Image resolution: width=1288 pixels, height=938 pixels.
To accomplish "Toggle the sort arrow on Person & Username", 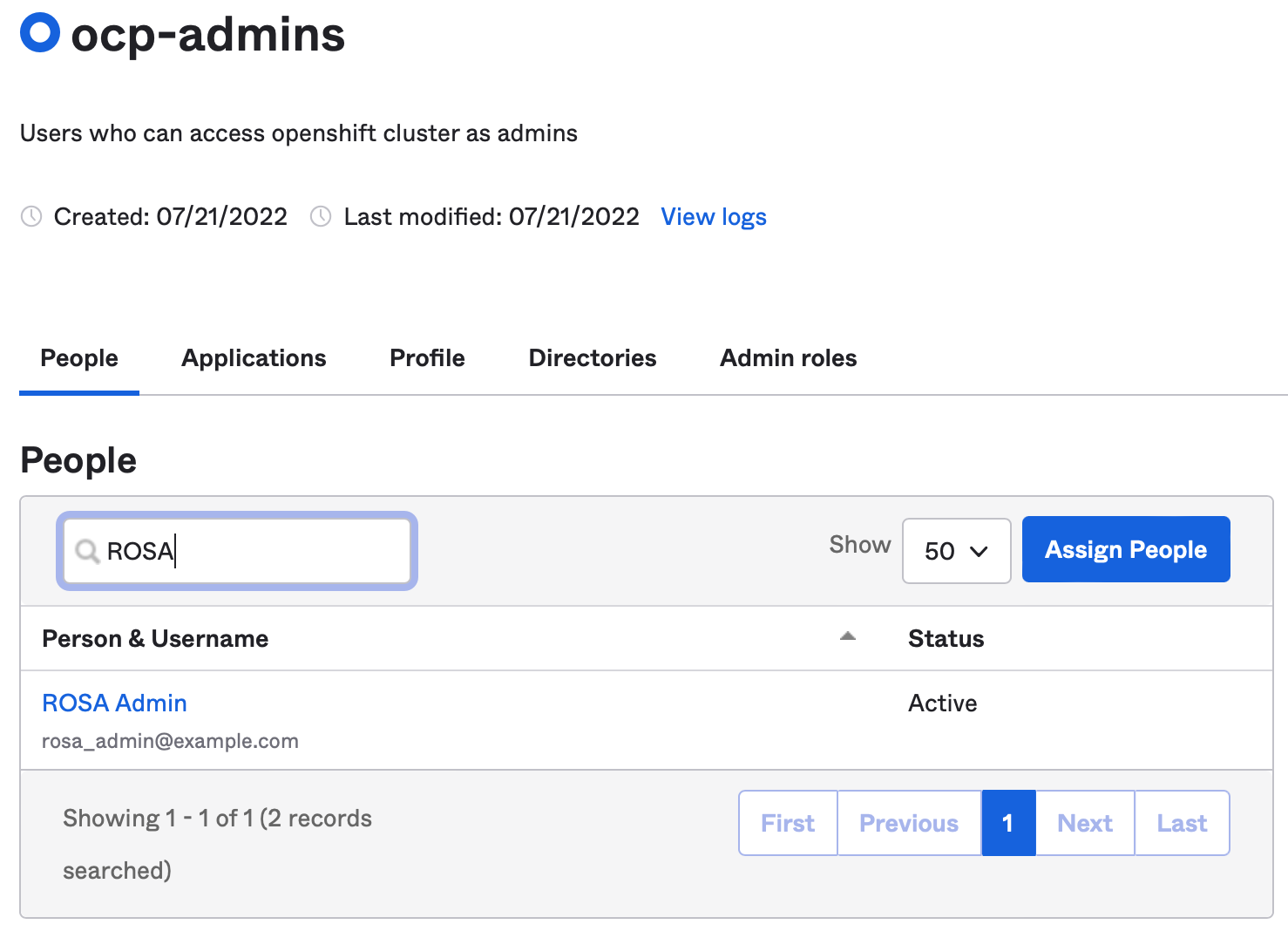I will [x=846, y=637].
